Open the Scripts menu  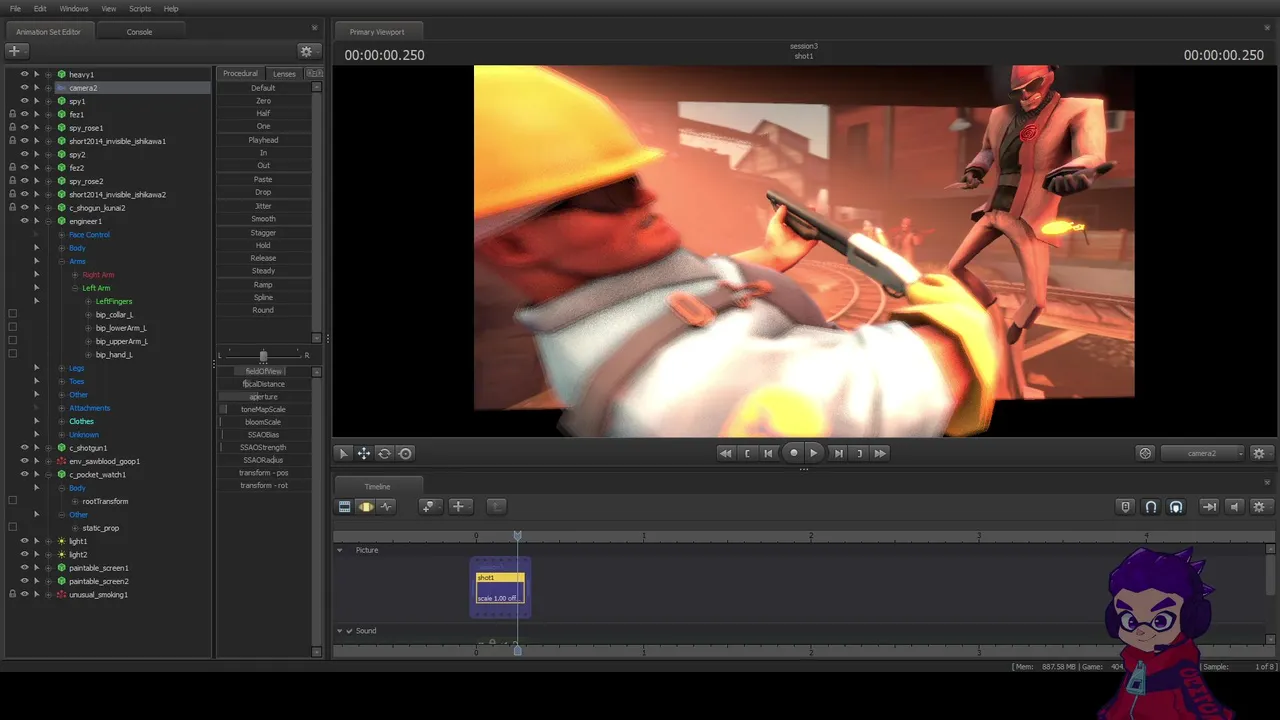point(140,9)
